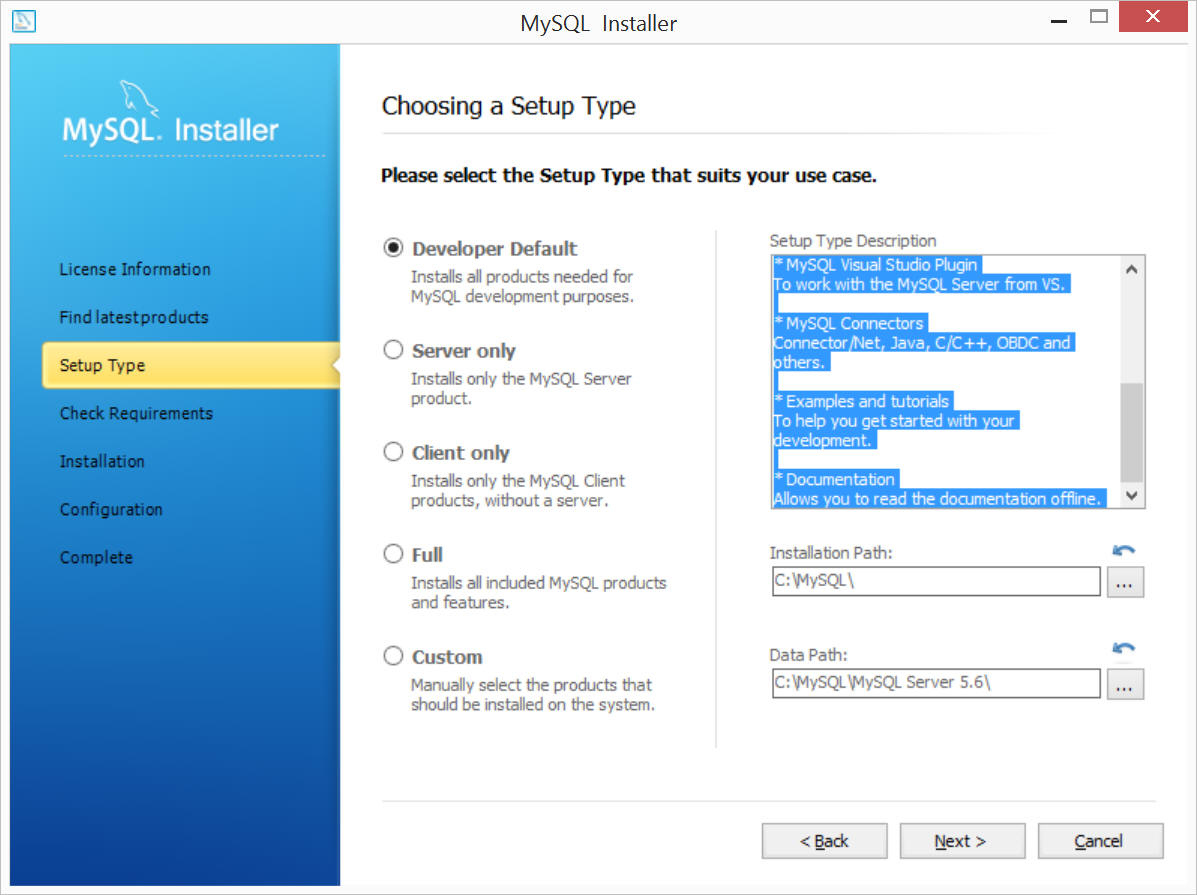Open the Check Requirements step
Viewport: 1197px width, 895px height.
[137, 413]
